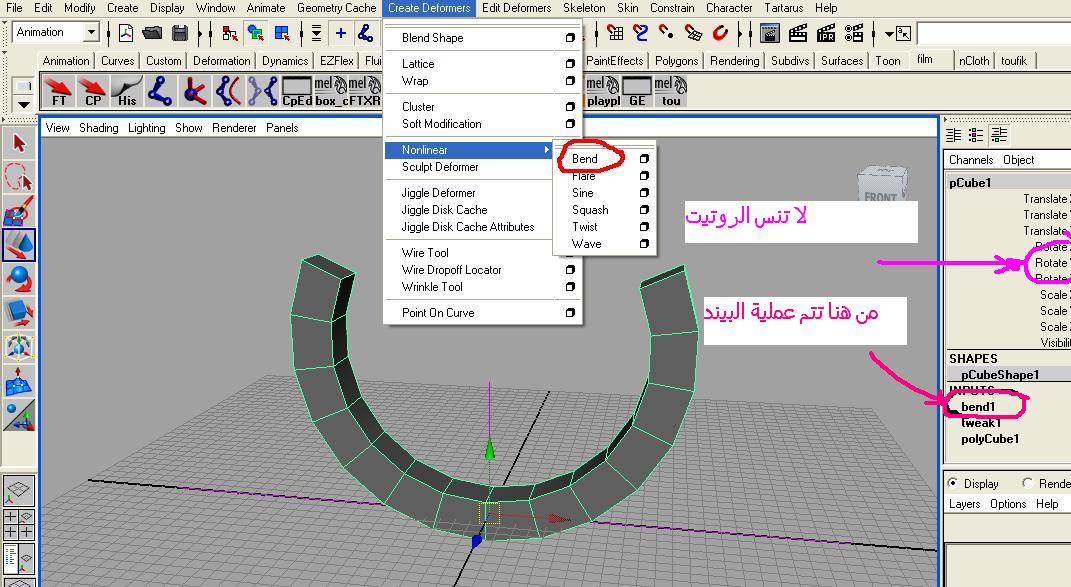This screenshot has width=1071, height=587.
Task: Open the Layers menu in Layer Editor
Action: point(964,504)
